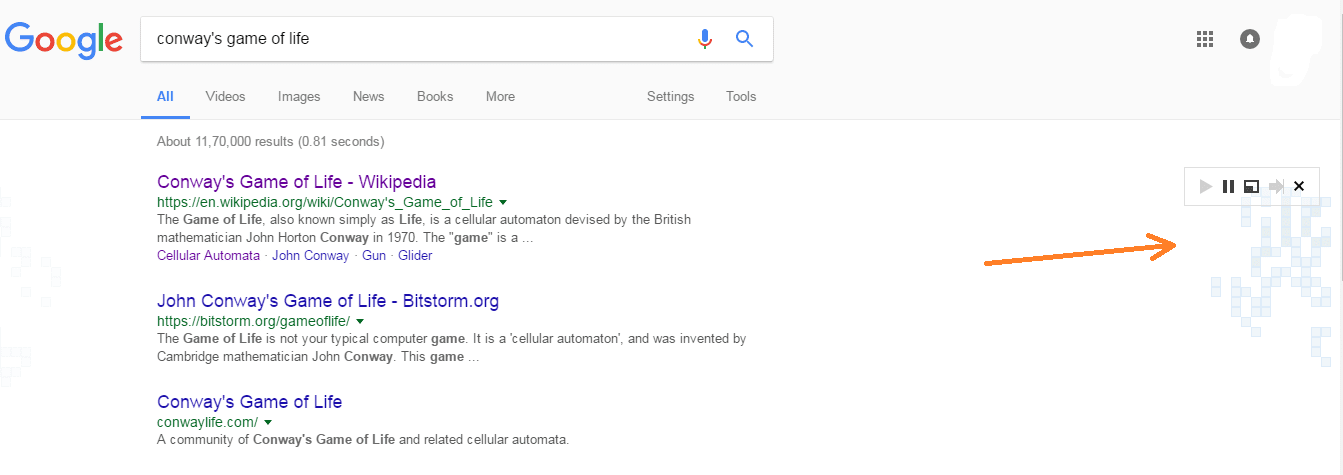This screenshot has height=475, width=1343.
Task: Open the search Tools options
Action: [741, 97]
